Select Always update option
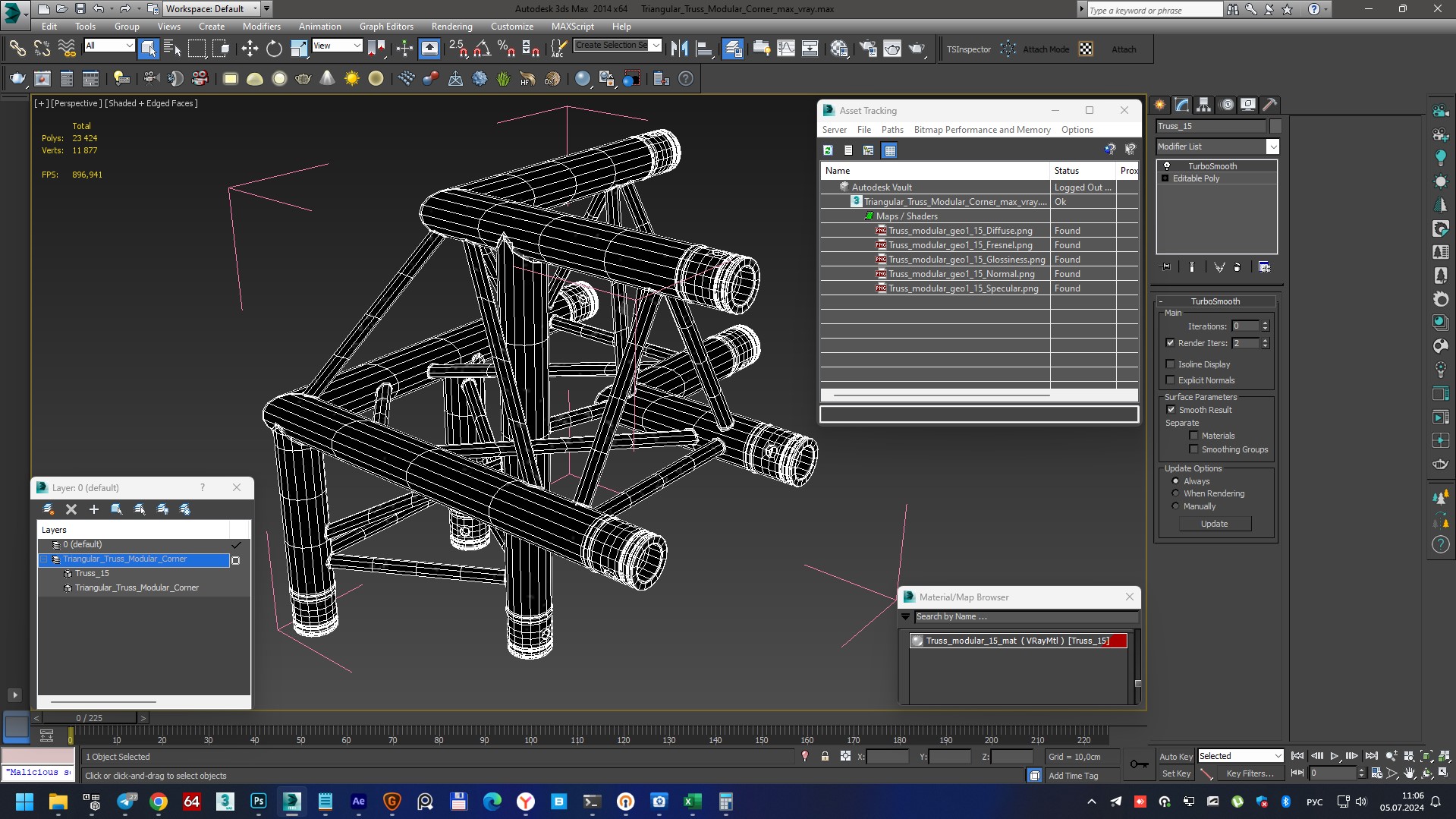The height and width of the screenshot is (819, 1456). pyautogui.click(x=1176, y=481)
